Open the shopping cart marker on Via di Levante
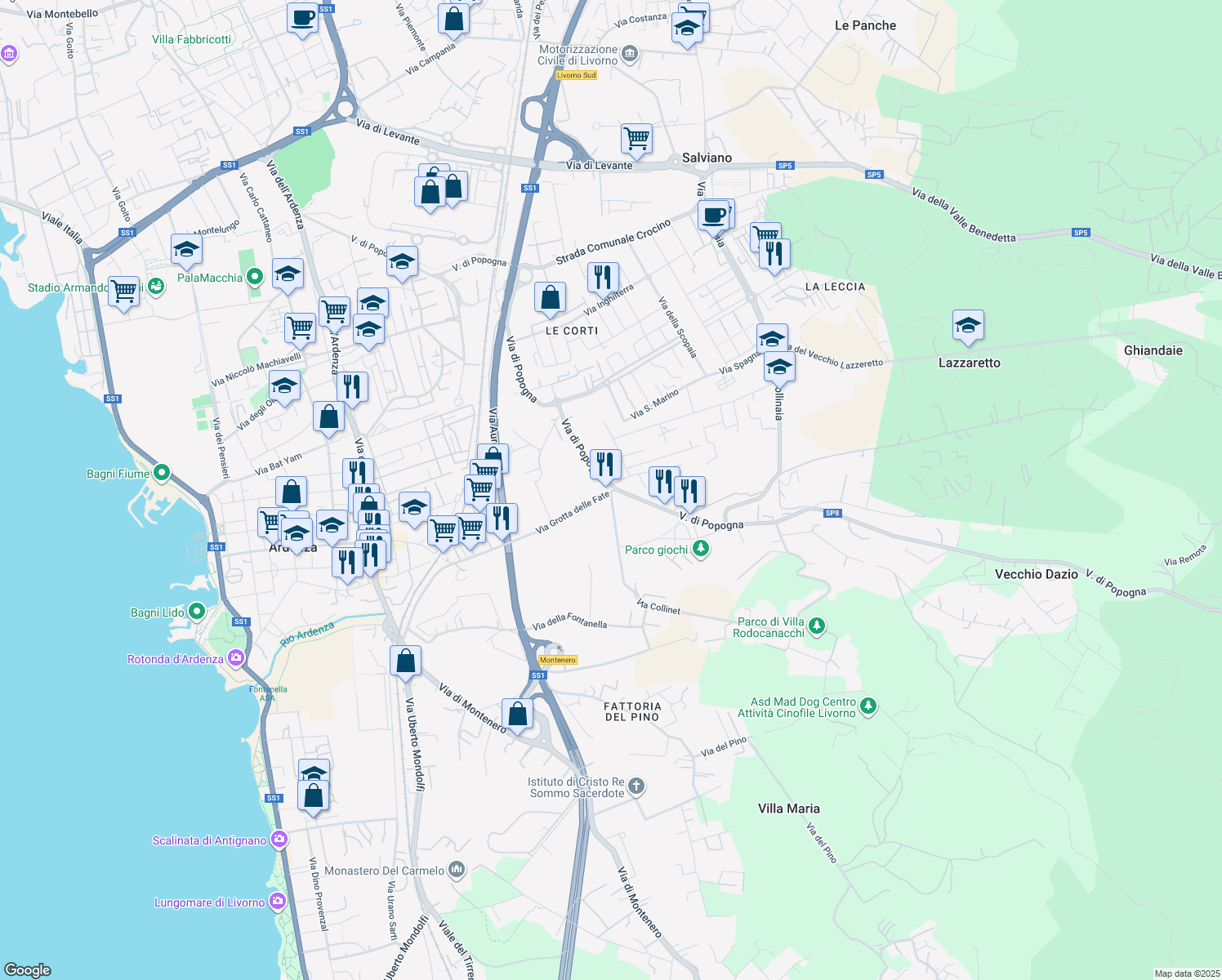The width and height of the screenshot is (1222, 980). tap(637, 137)
